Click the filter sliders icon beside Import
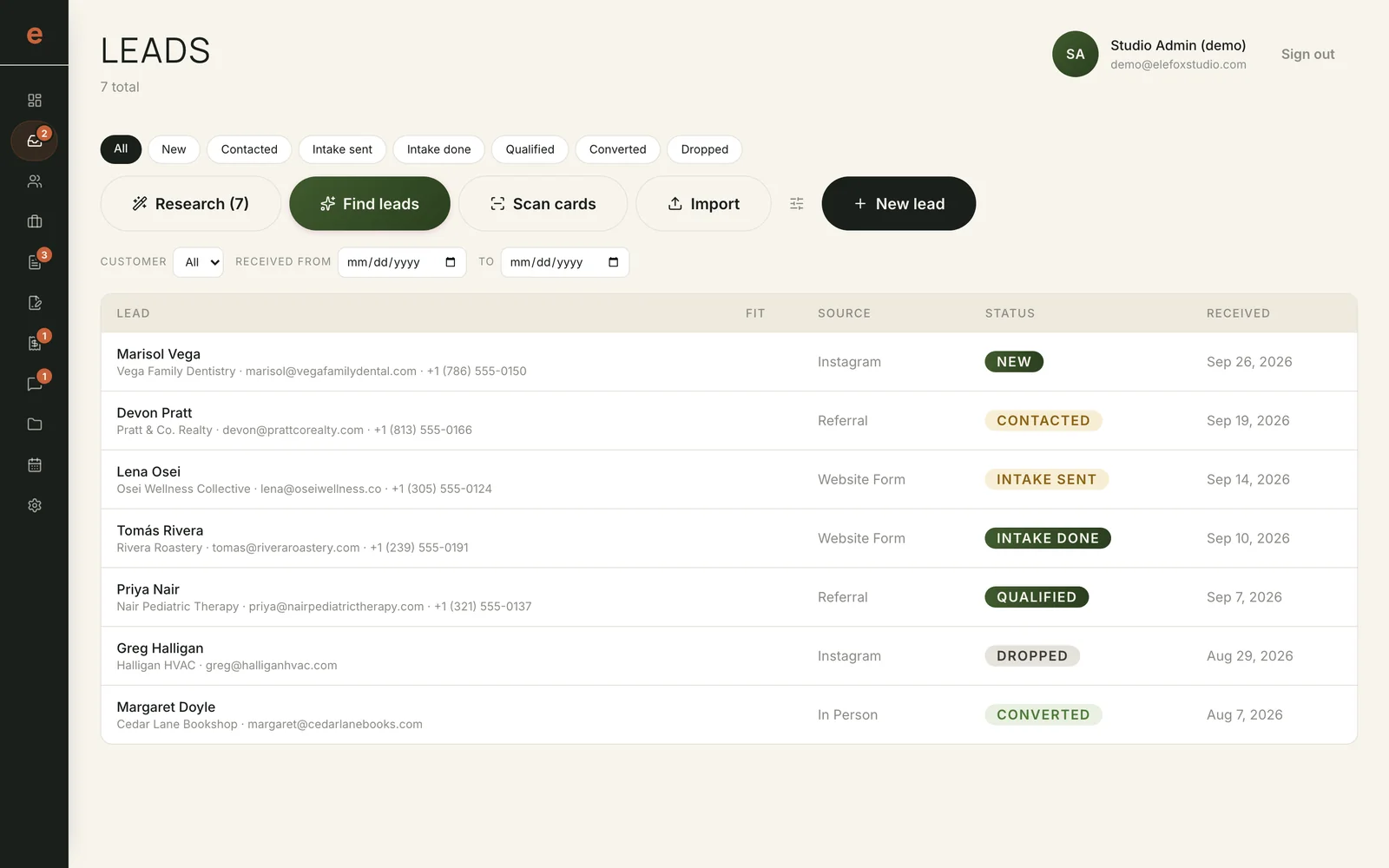1389x868 pixels. [x=796, y=204]
